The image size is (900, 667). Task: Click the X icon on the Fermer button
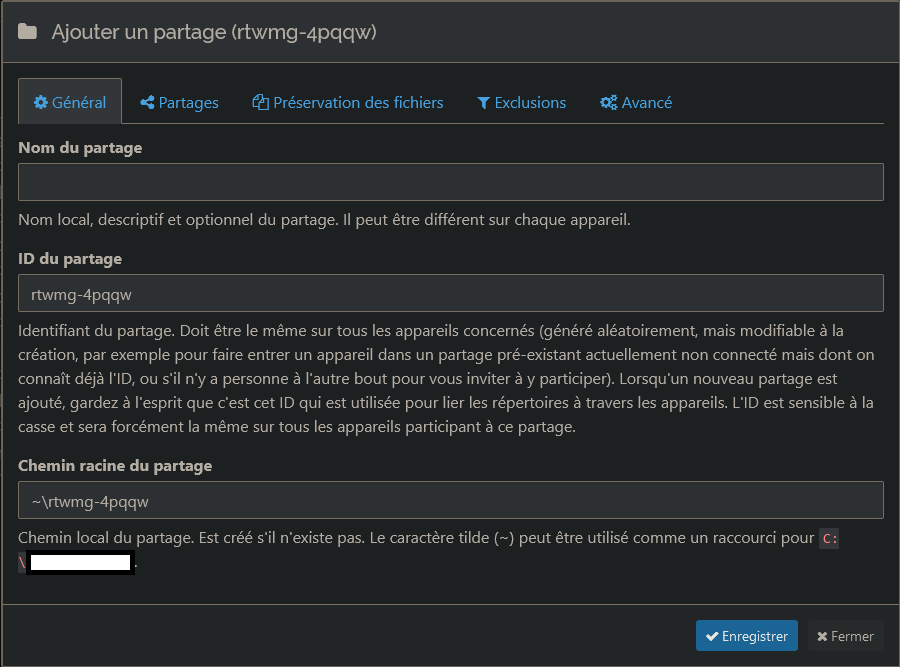[x=822, y=636]
